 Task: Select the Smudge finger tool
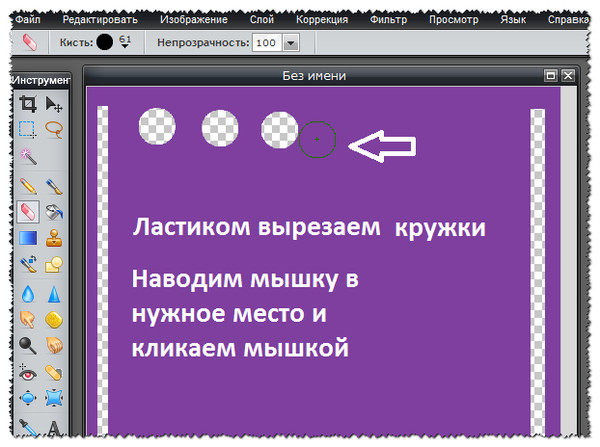28,320
